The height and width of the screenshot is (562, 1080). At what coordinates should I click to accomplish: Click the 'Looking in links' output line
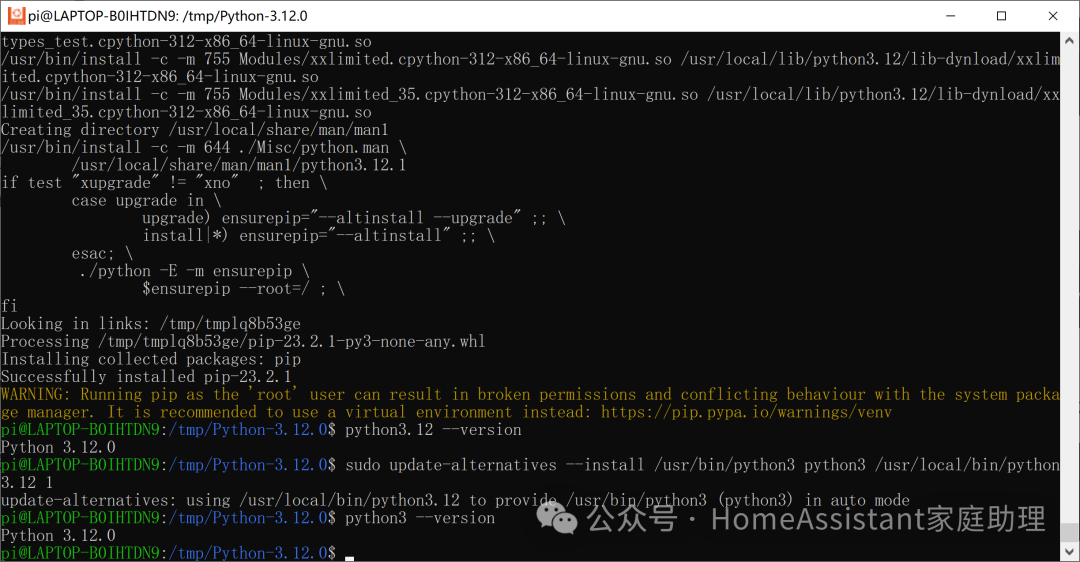pos(151,324)
